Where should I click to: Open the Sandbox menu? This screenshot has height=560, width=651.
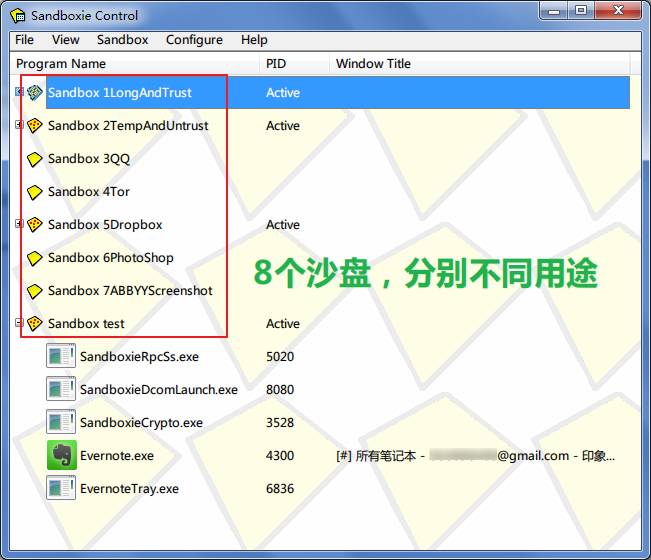(x=122, y=40)
